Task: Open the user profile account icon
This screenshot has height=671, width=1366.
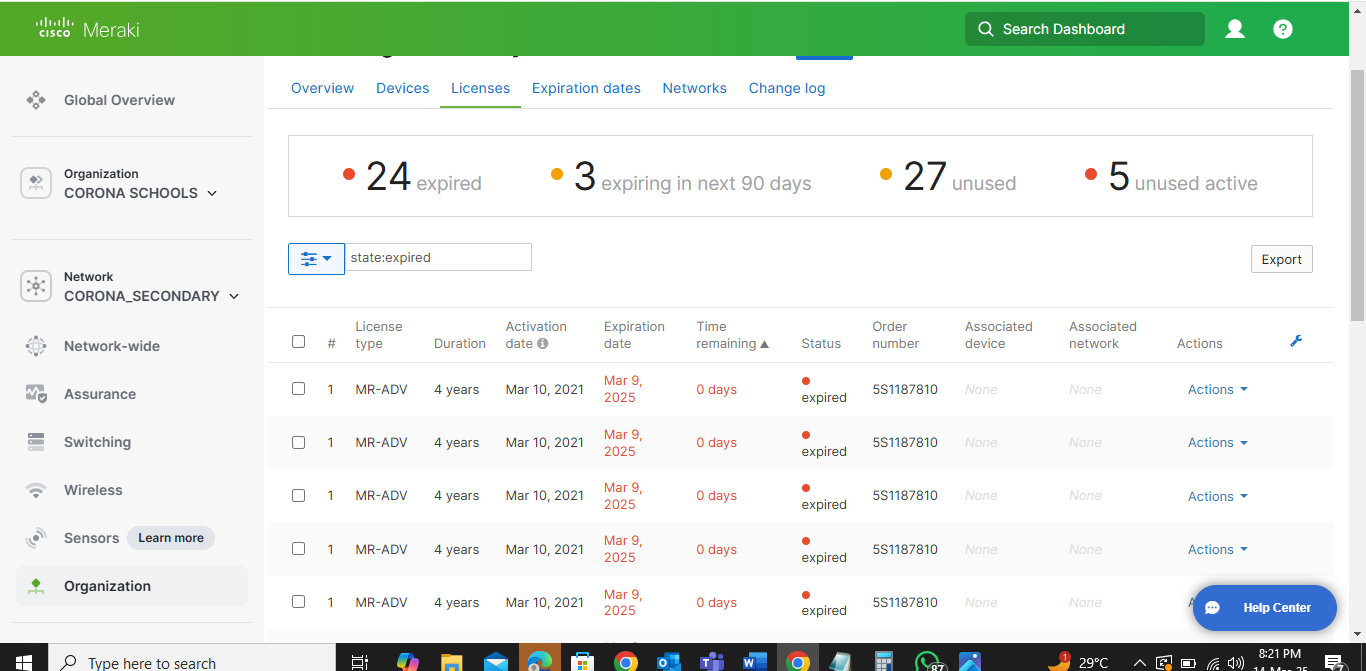Action: point(1234,29)
